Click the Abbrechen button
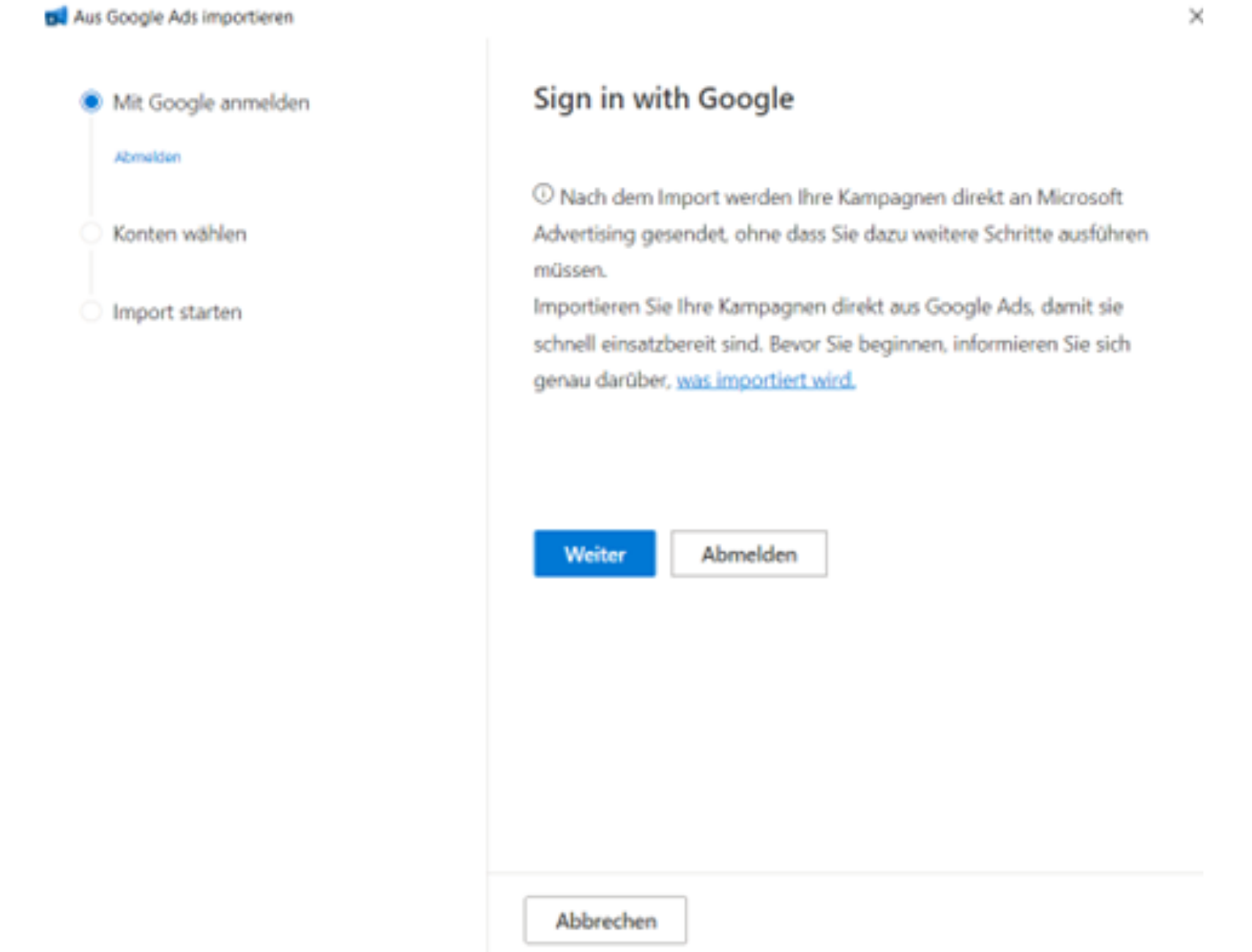This screenshot has height=952, width=1252. point(605,920)
